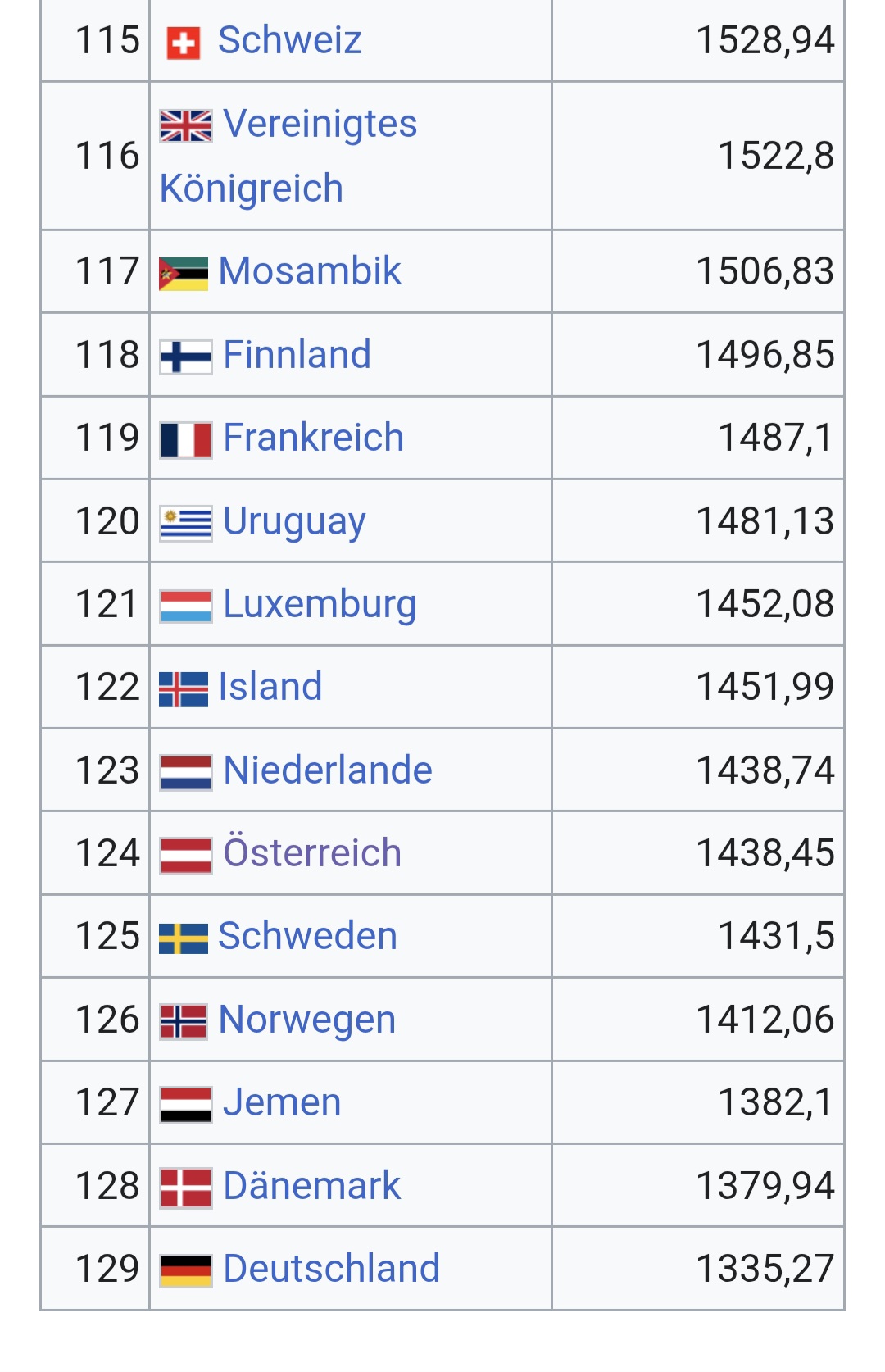Screen dimensions: 885x1372
Task: Click the Germany flag icon
Action: [x=186, y=1270]
